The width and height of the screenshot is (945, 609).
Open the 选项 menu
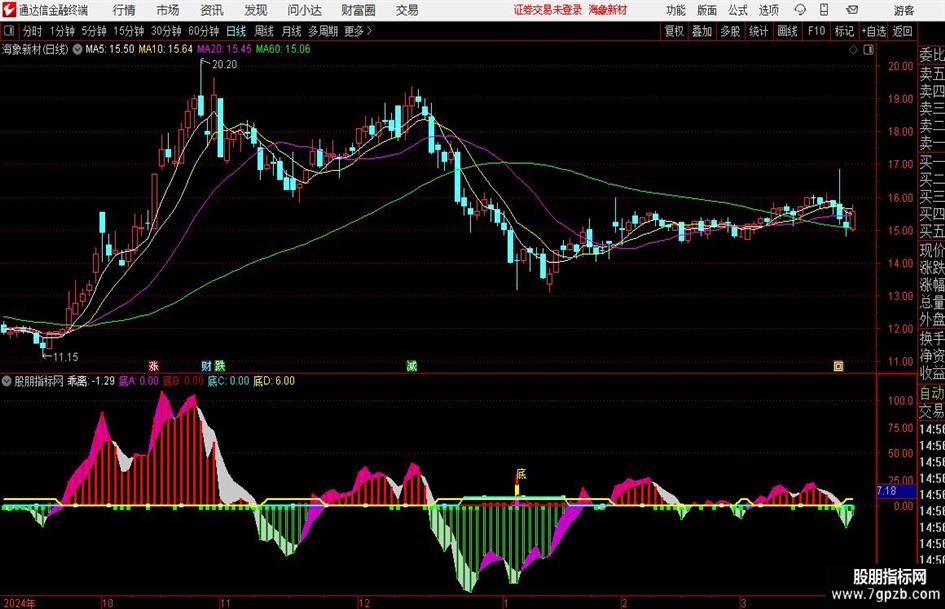pyautogui.click(x=768, y=10)
